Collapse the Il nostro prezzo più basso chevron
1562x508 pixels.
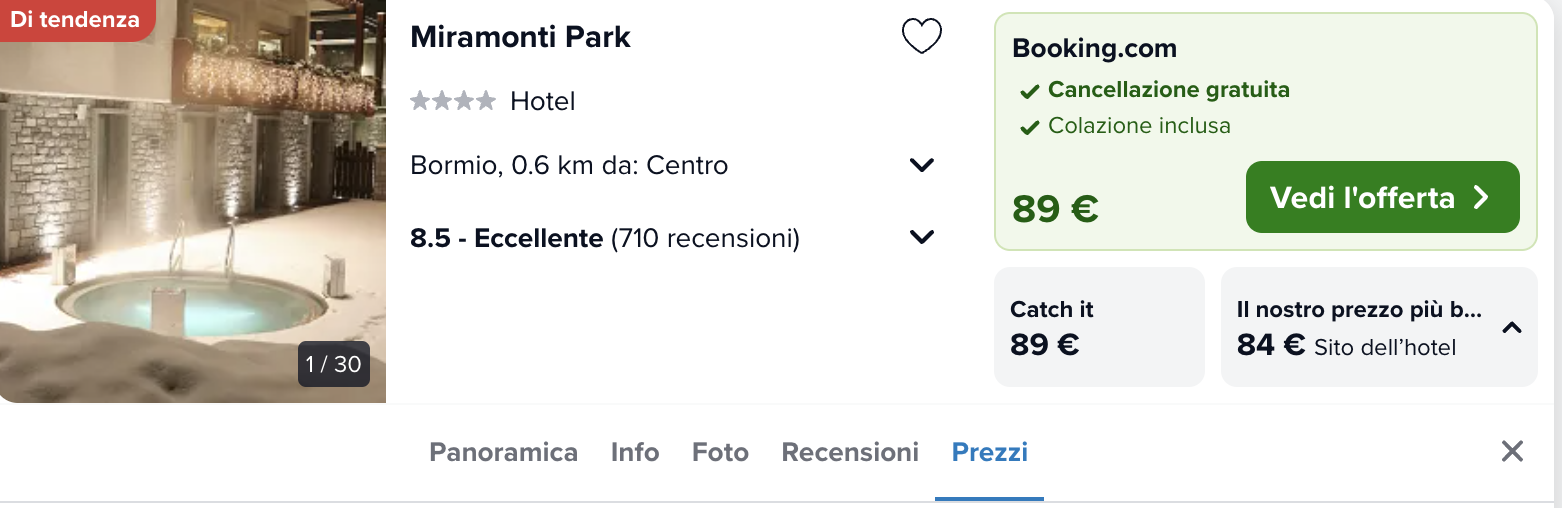[x=1512, y=327]
